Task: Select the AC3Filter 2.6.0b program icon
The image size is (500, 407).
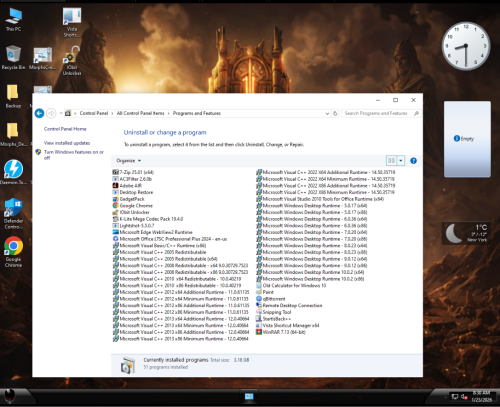Action: point(116,179)
